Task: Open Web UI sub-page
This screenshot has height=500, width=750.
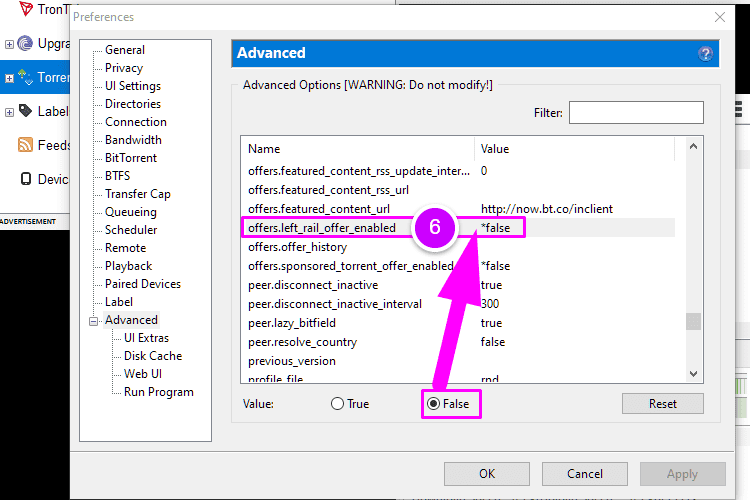Action: click(x=143, y=374)
